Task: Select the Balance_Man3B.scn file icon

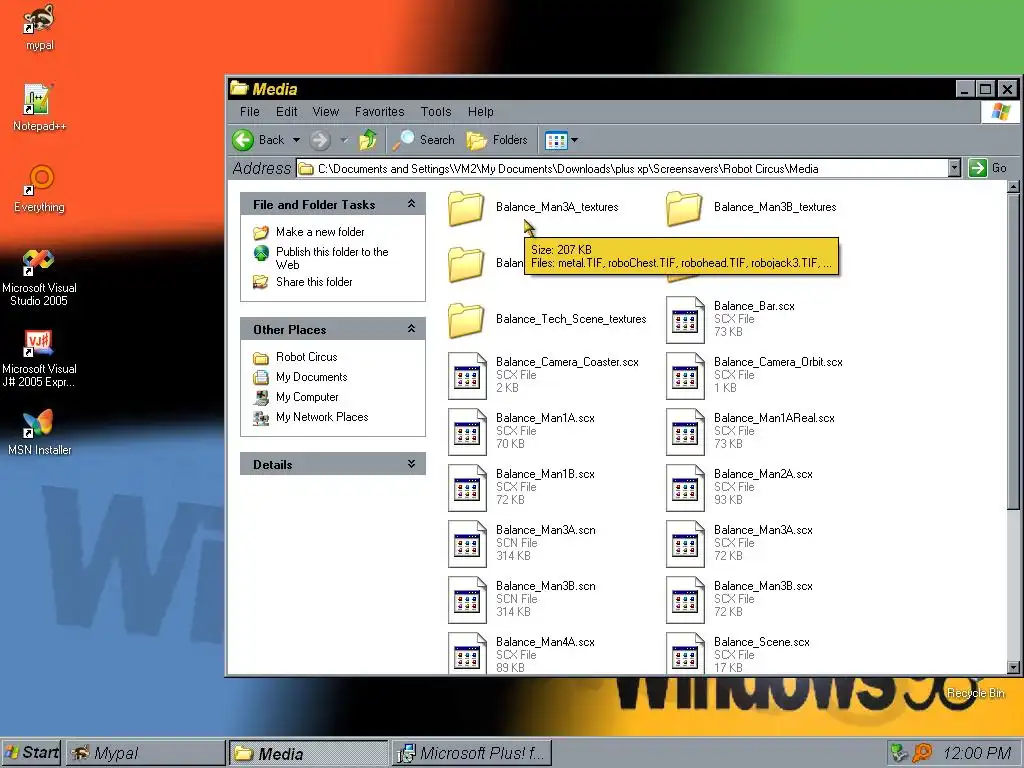Action: click(467, 600)
